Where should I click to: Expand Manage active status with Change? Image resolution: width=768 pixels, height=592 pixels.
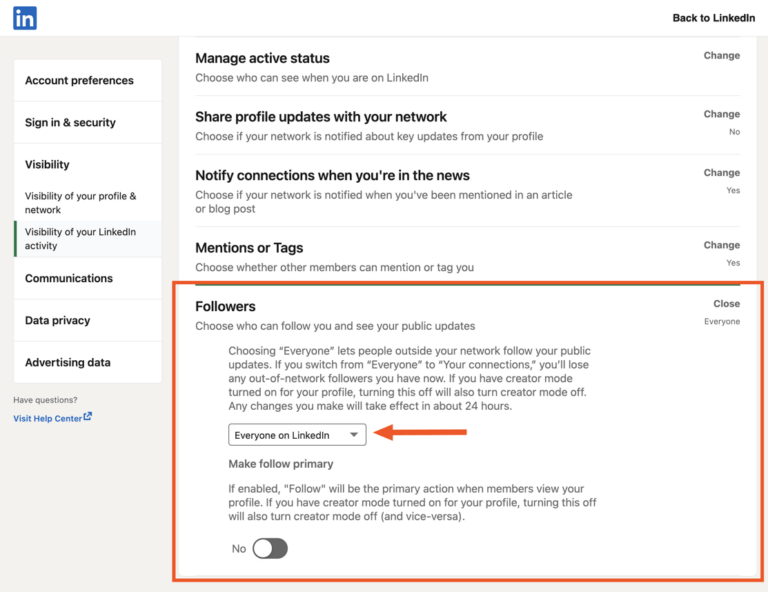coord(721,56)
